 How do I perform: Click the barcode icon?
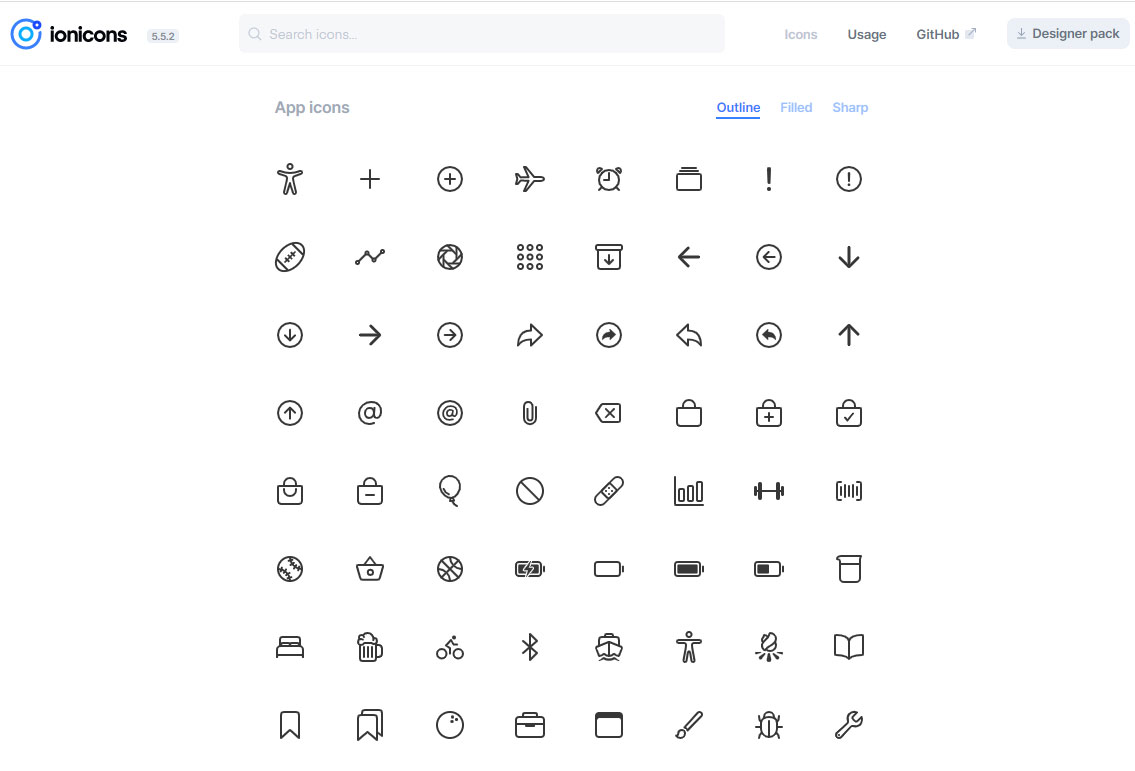848,491
